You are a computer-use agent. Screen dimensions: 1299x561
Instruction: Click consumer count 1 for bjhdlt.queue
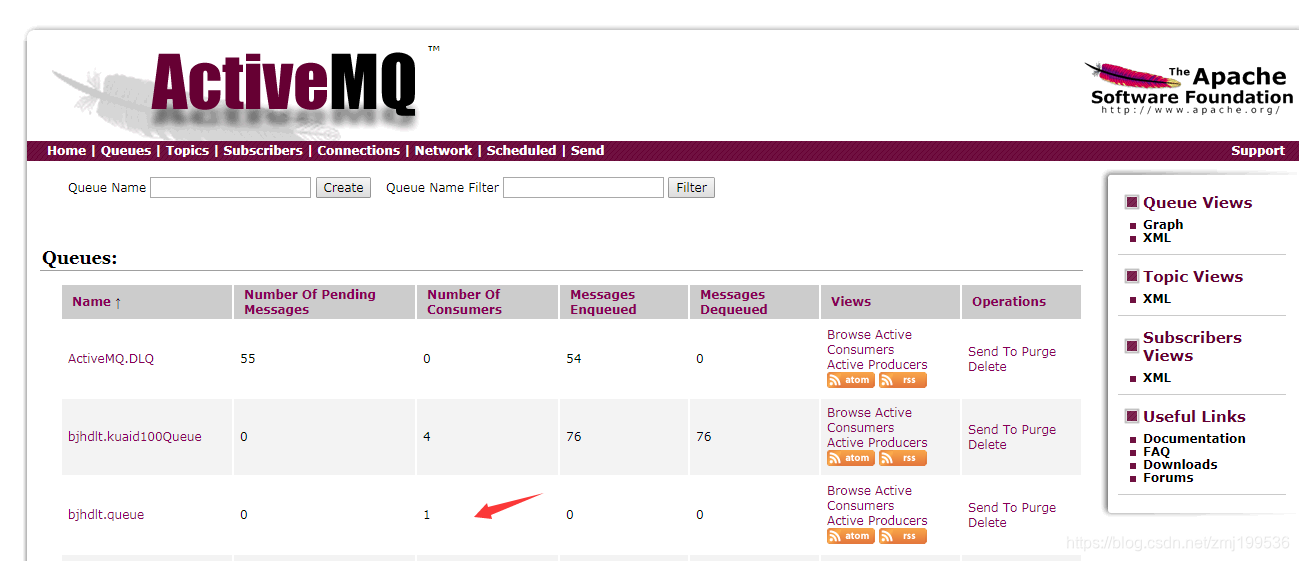pos(427,515)
